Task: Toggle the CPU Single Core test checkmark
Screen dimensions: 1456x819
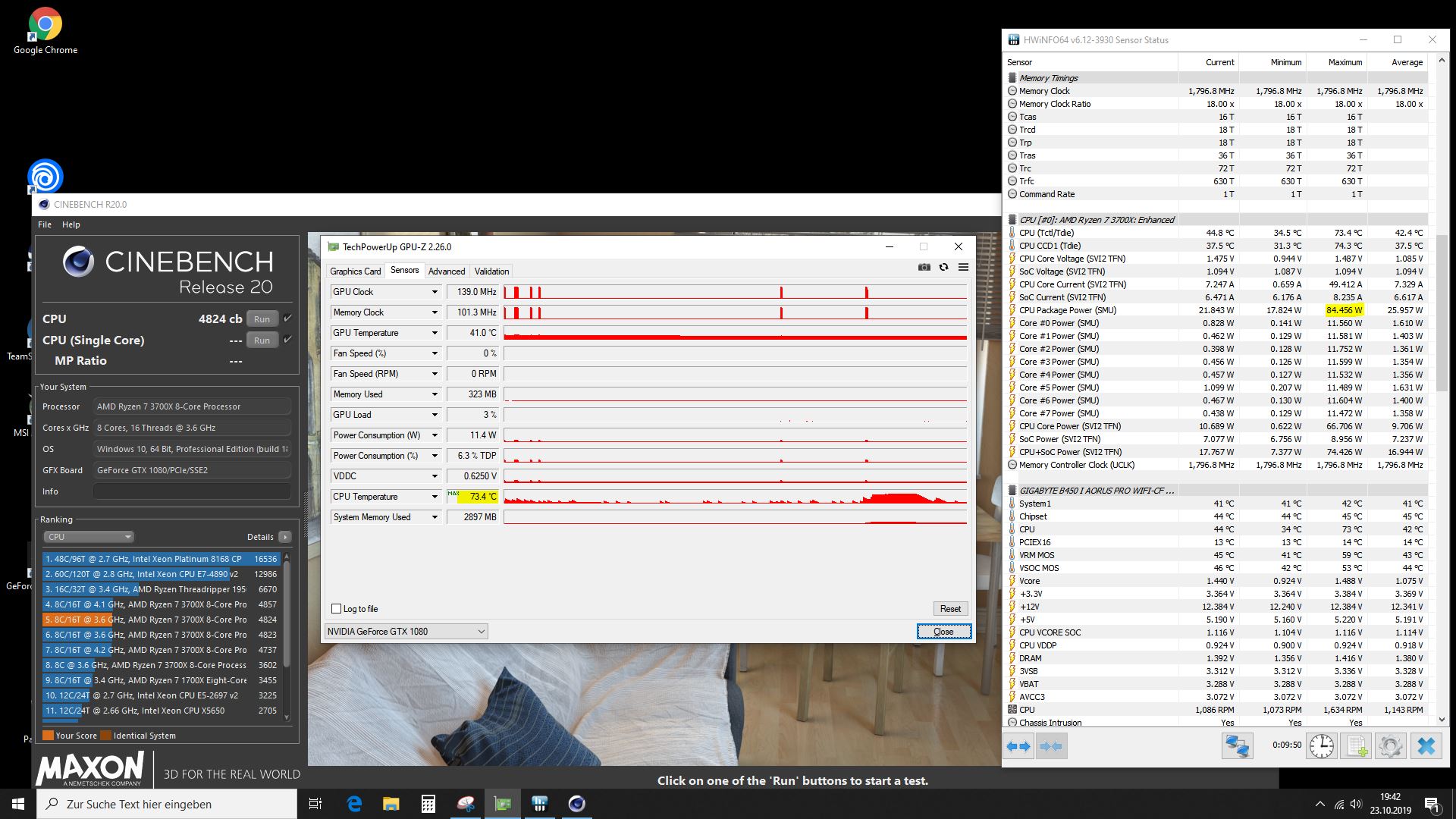Action: click(287, 340)
